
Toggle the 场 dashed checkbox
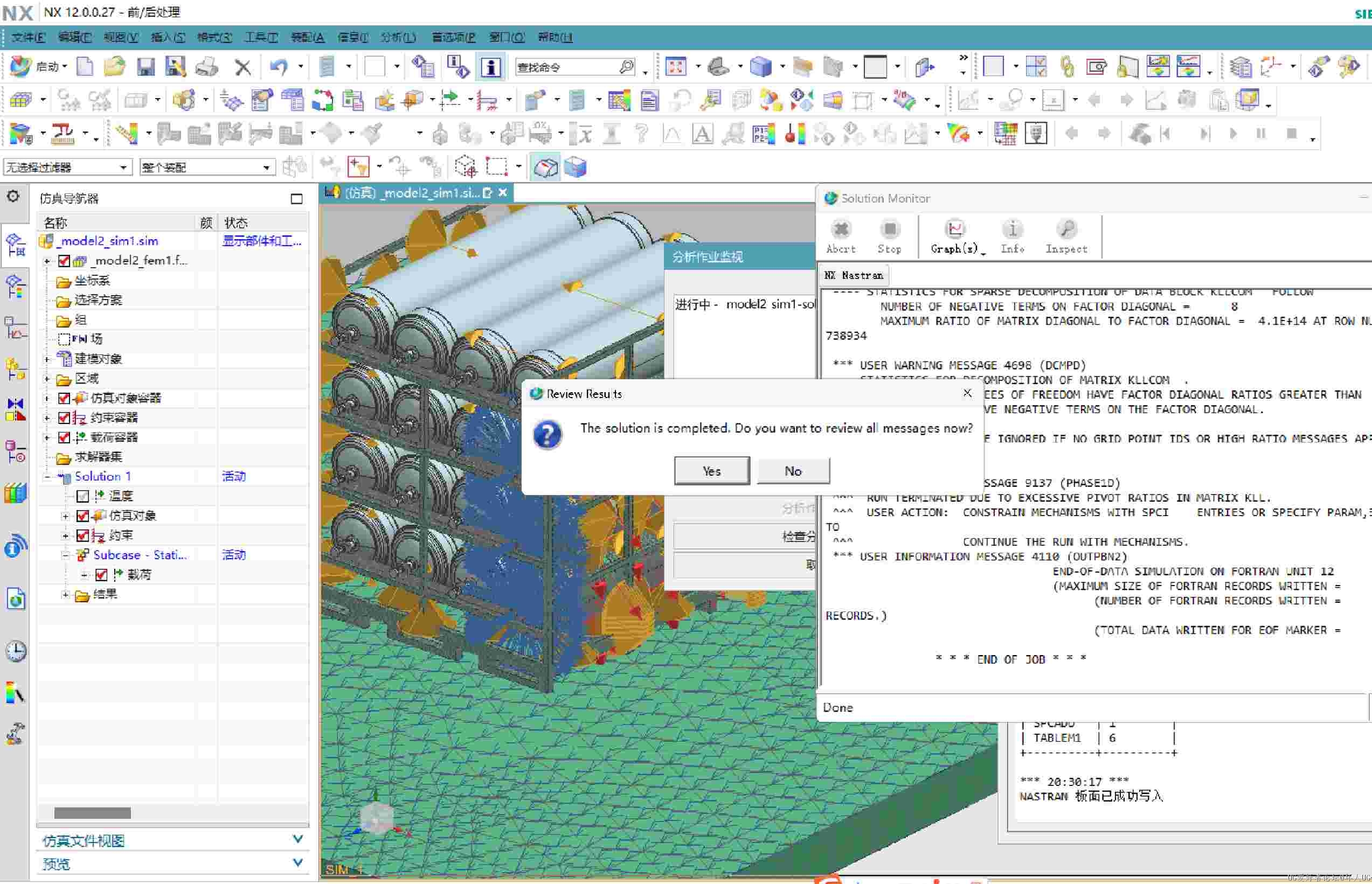(64, 339)
